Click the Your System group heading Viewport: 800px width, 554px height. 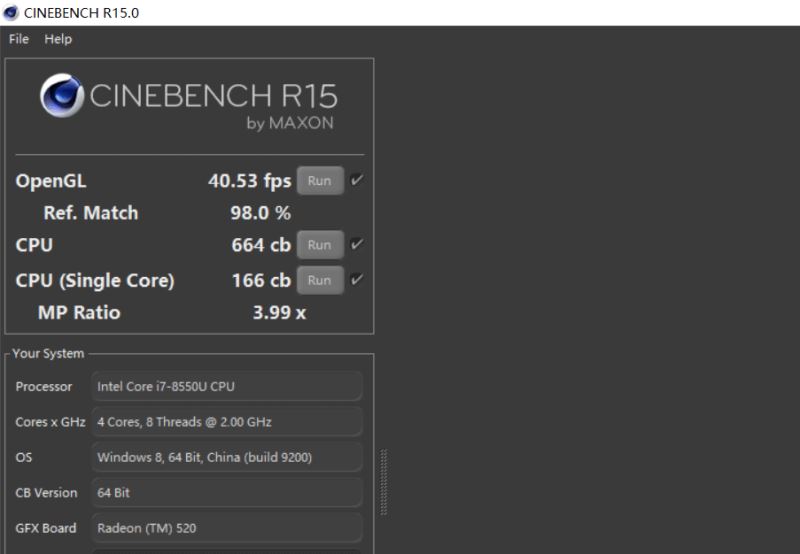[x=48, y=354]
